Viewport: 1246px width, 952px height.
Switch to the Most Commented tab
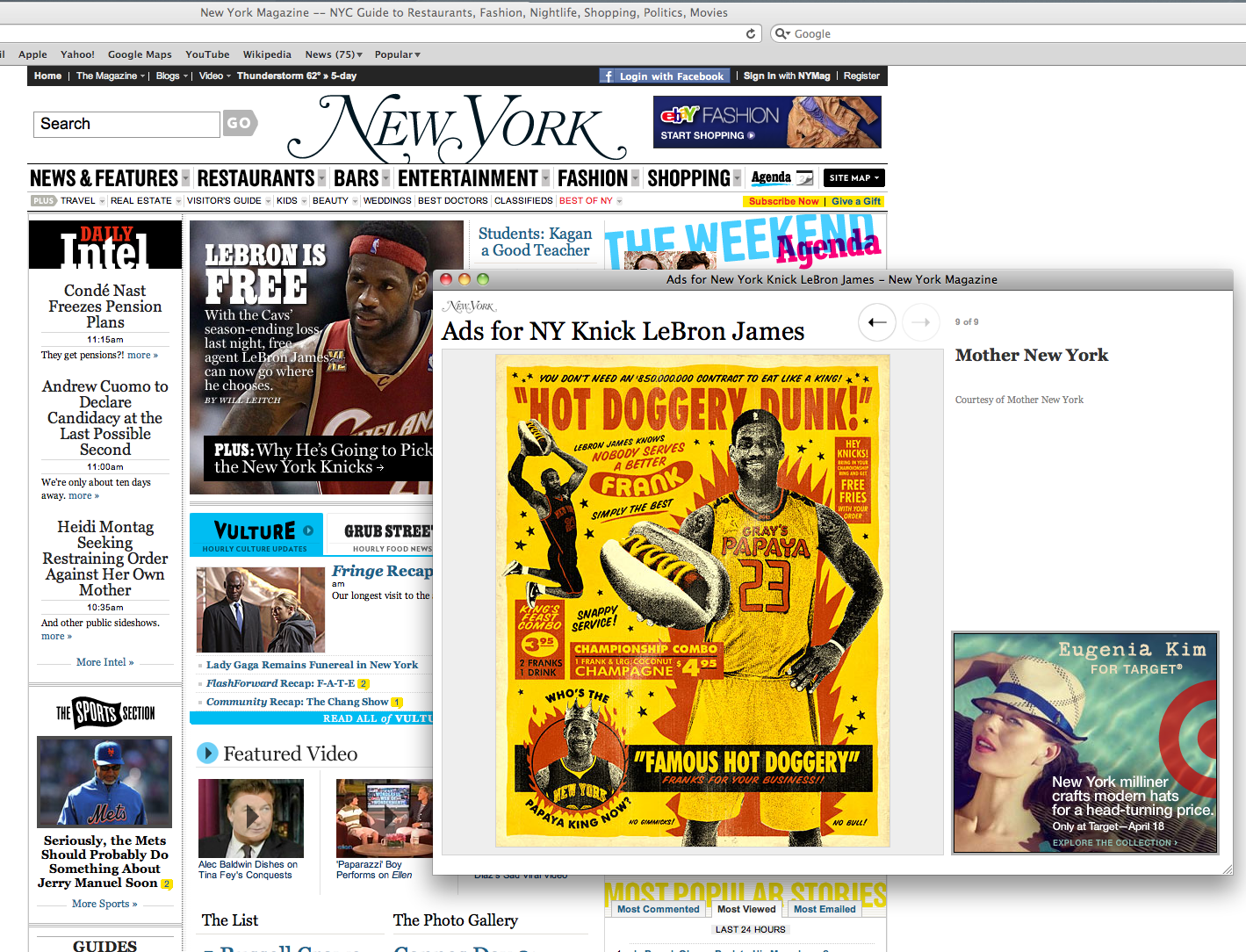(x=659, y=909)
